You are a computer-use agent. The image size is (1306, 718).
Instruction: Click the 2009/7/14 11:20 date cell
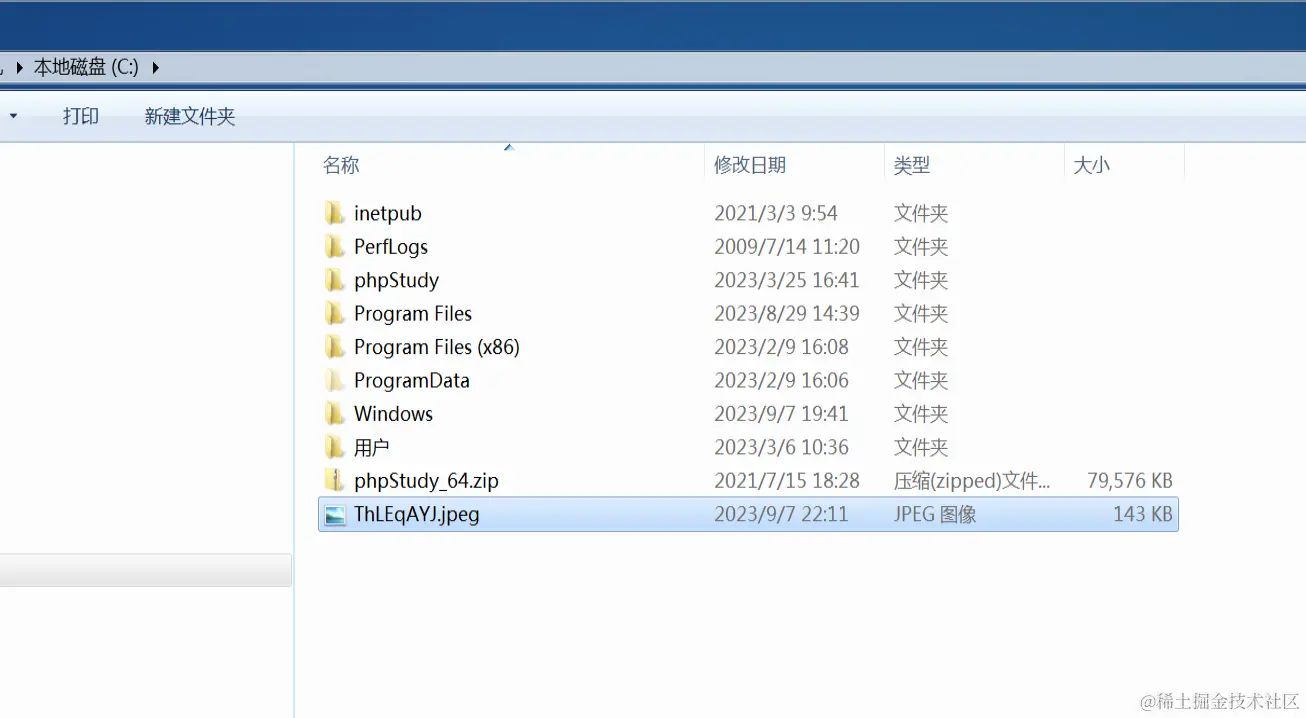click(x=787, y=247)
